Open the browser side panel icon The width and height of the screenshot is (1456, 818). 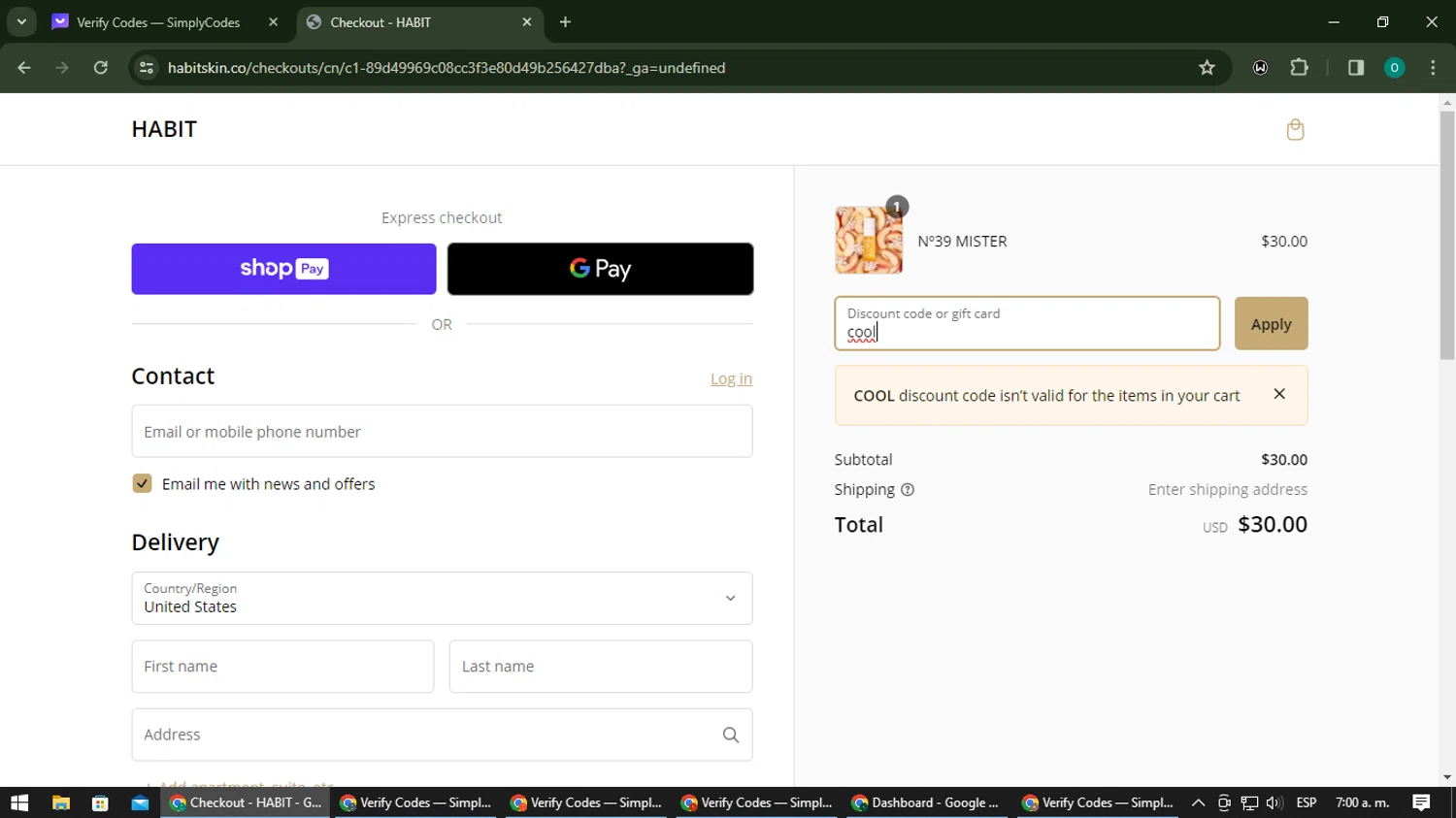click(x=1356, y=68)
